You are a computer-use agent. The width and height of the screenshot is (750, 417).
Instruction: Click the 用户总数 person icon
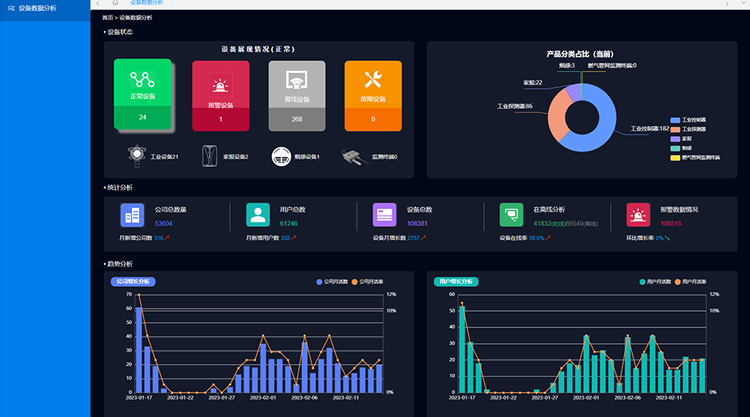pos(258,214)
